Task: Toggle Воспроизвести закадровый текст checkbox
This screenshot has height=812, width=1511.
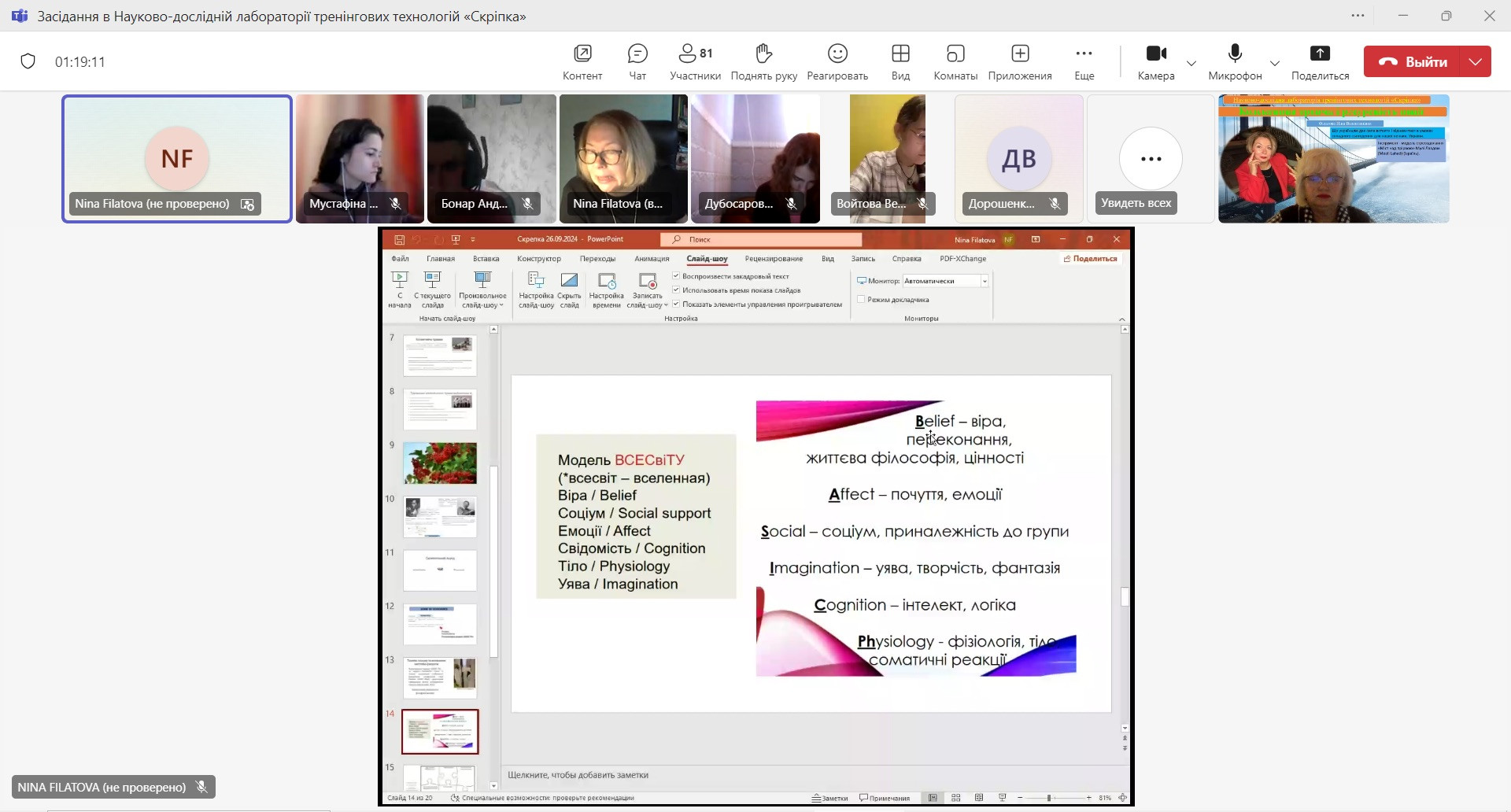Action: [x=676, y=276]
